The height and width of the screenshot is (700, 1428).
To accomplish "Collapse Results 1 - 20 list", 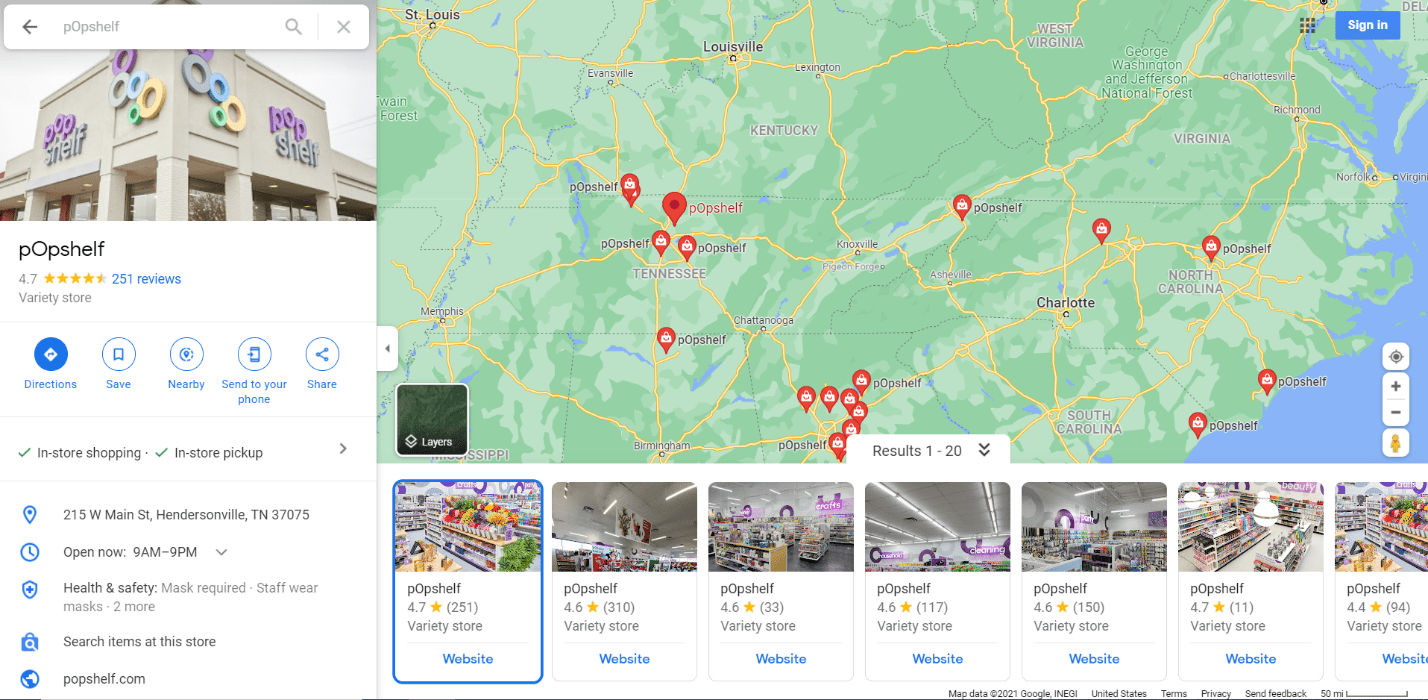I will click(x=984, y=450).
